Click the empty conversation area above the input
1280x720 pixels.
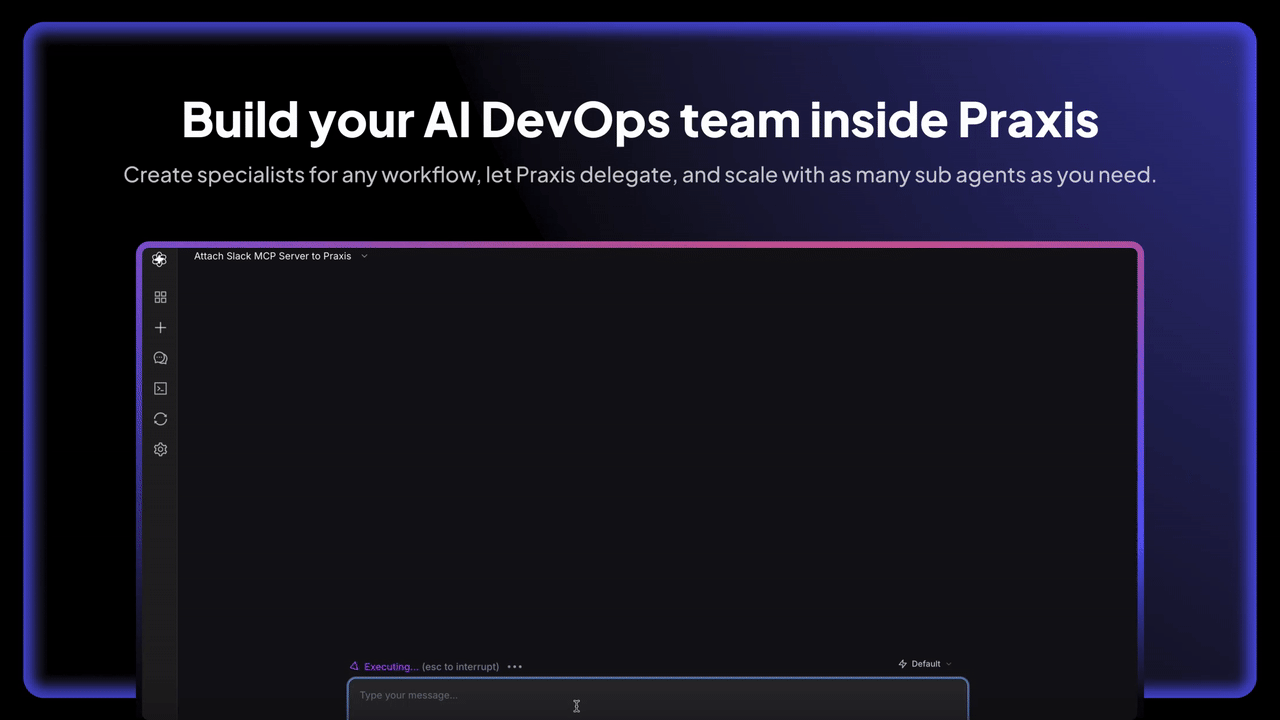(657, 450)
